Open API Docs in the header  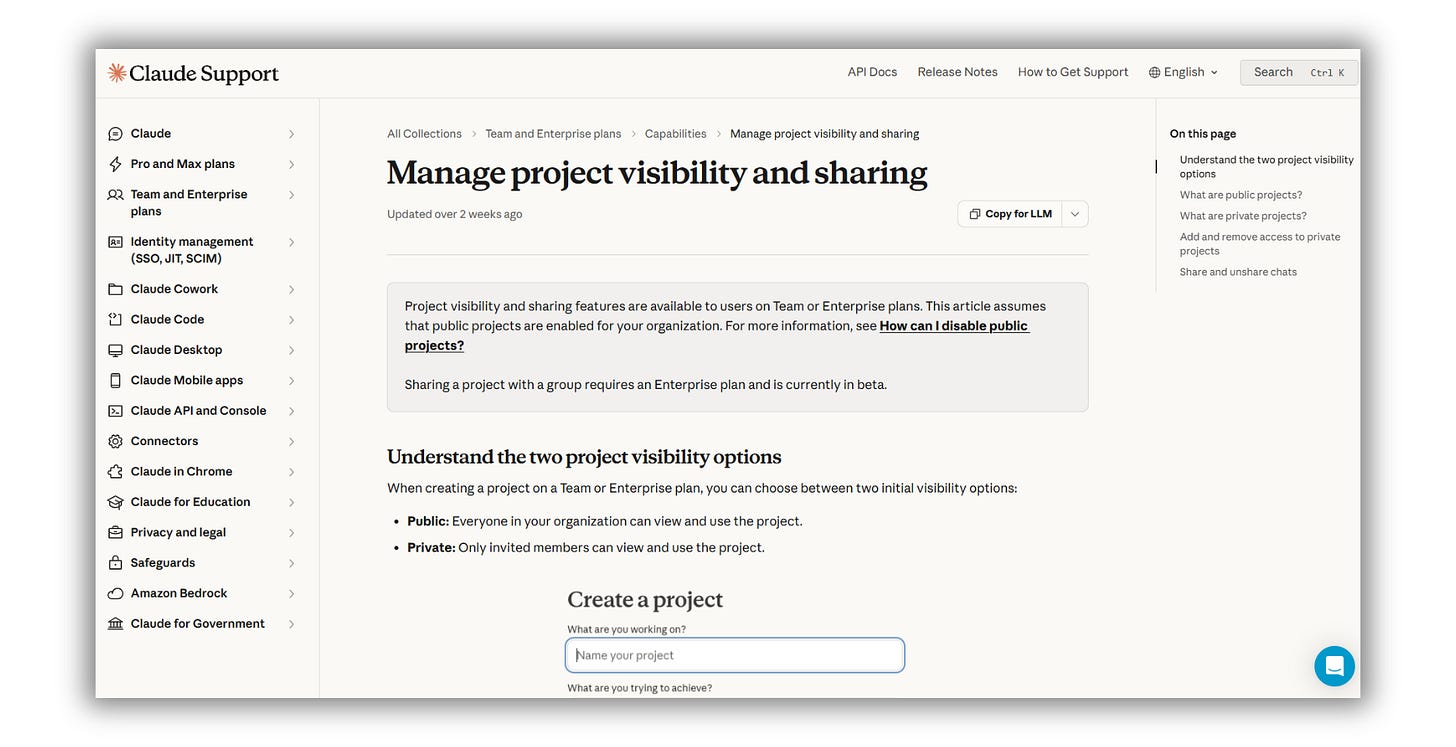[872, 72]
